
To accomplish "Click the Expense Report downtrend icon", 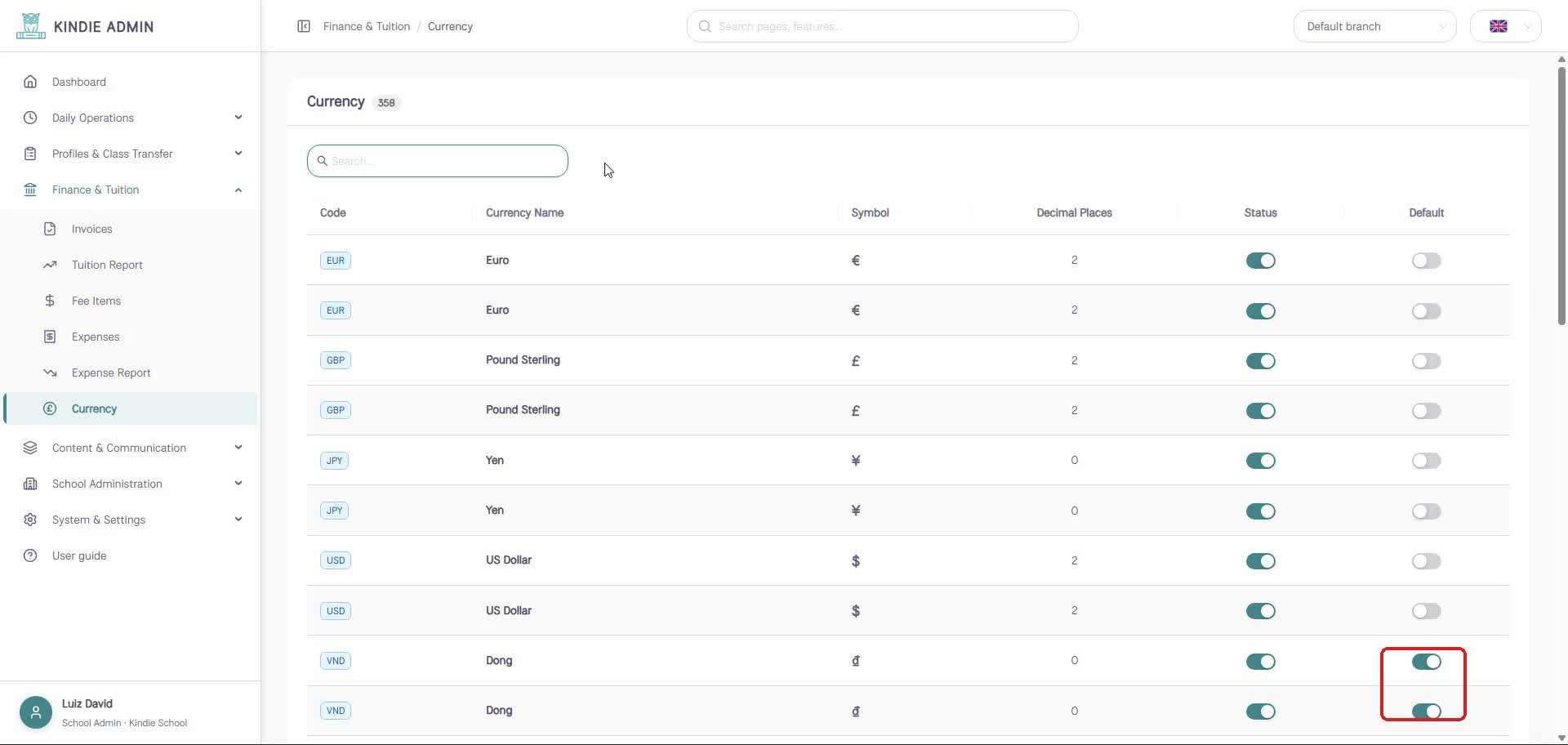I will click(50, 372).
